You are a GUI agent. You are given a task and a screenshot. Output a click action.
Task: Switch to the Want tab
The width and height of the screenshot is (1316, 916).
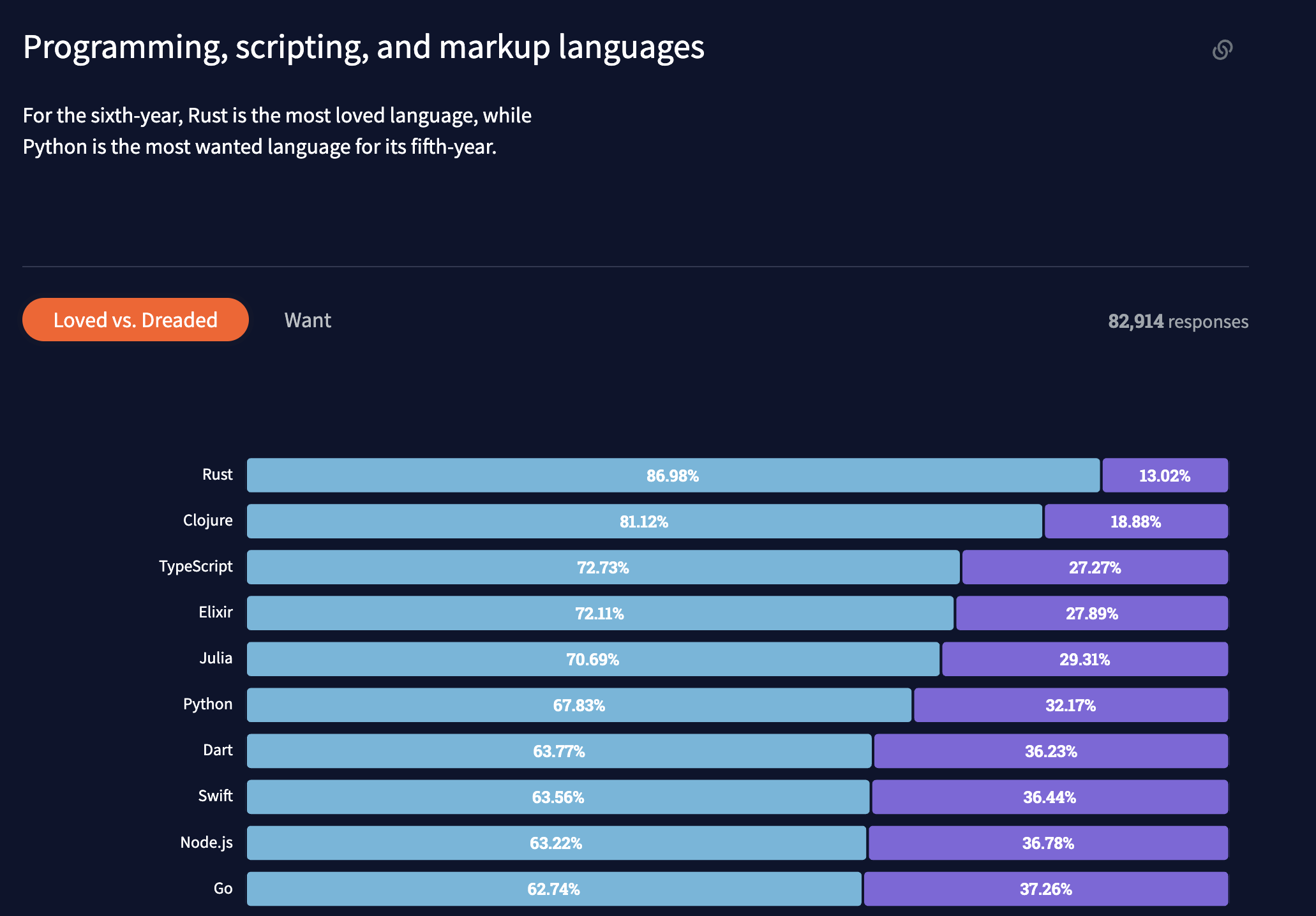[308, 320]
